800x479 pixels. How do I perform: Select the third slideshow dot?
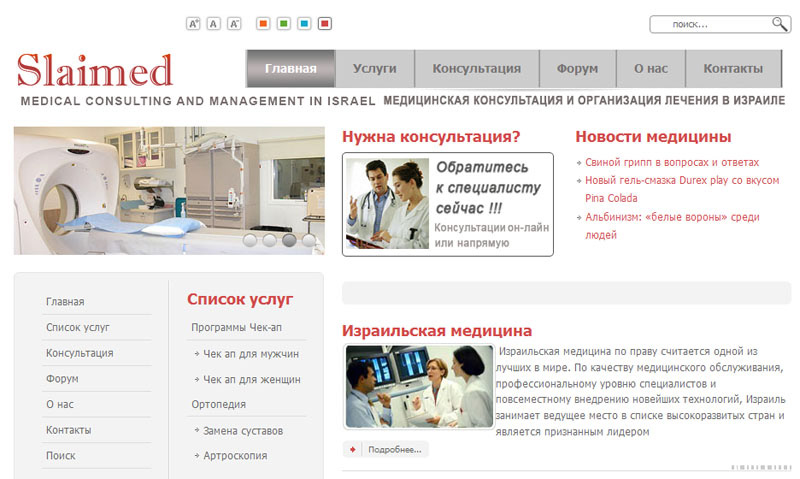289,240
